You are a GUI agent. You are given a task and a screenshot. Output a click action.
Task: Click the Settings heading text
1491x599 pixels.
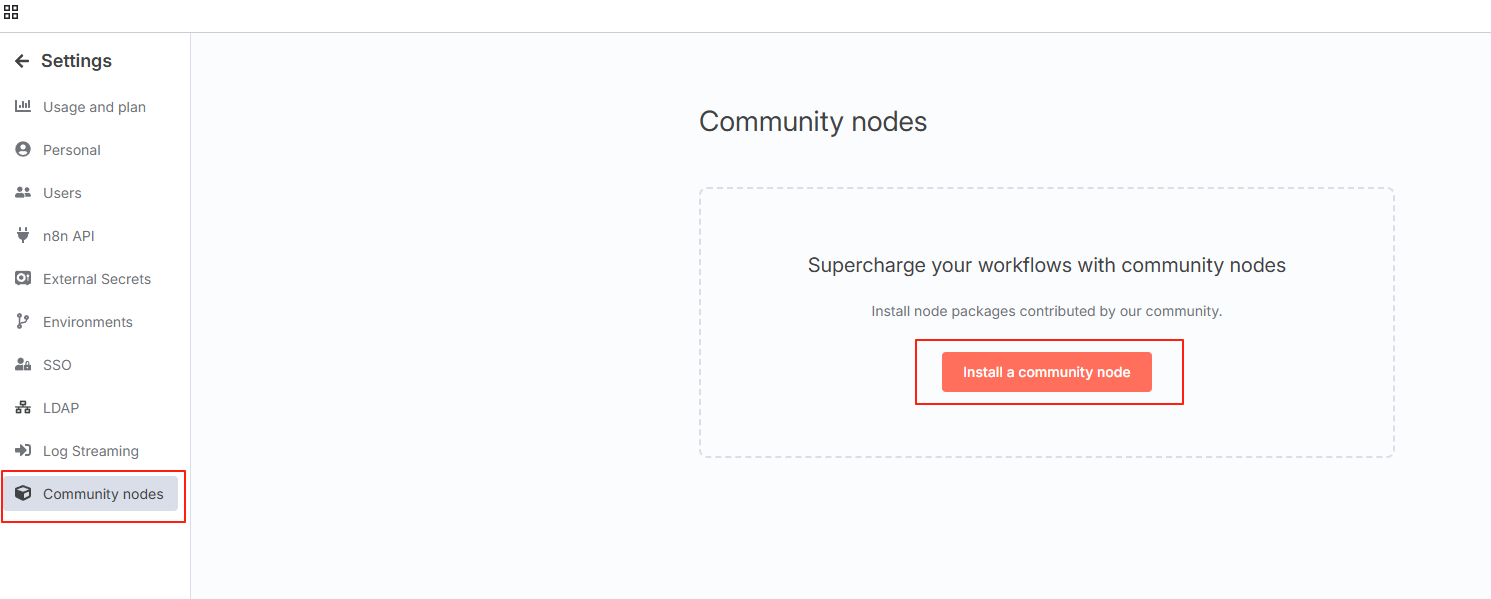[x=76, y=61]
